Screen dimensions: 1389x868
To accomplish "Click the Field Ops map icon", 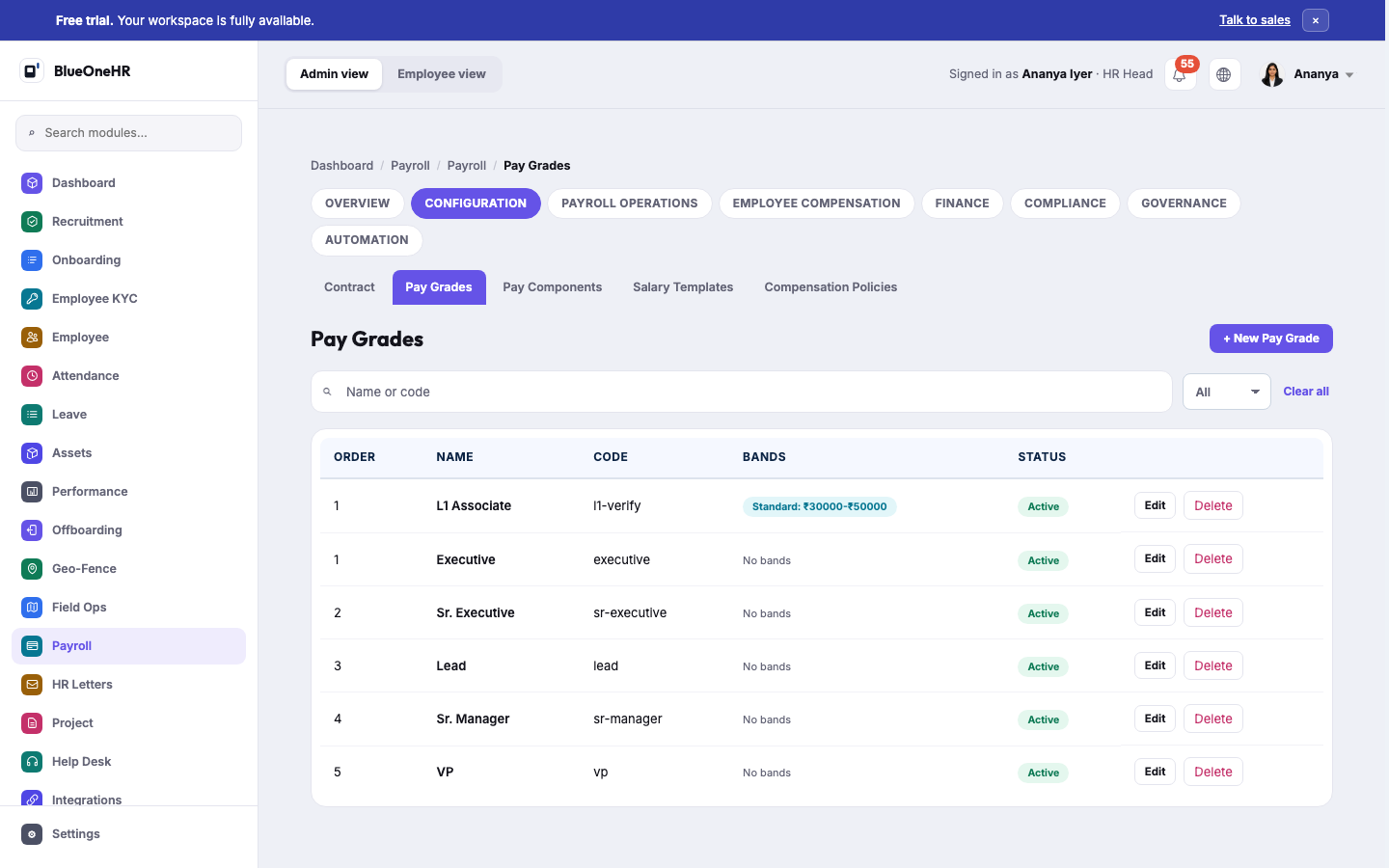I will pyautogui.click(x=32, y=608).
